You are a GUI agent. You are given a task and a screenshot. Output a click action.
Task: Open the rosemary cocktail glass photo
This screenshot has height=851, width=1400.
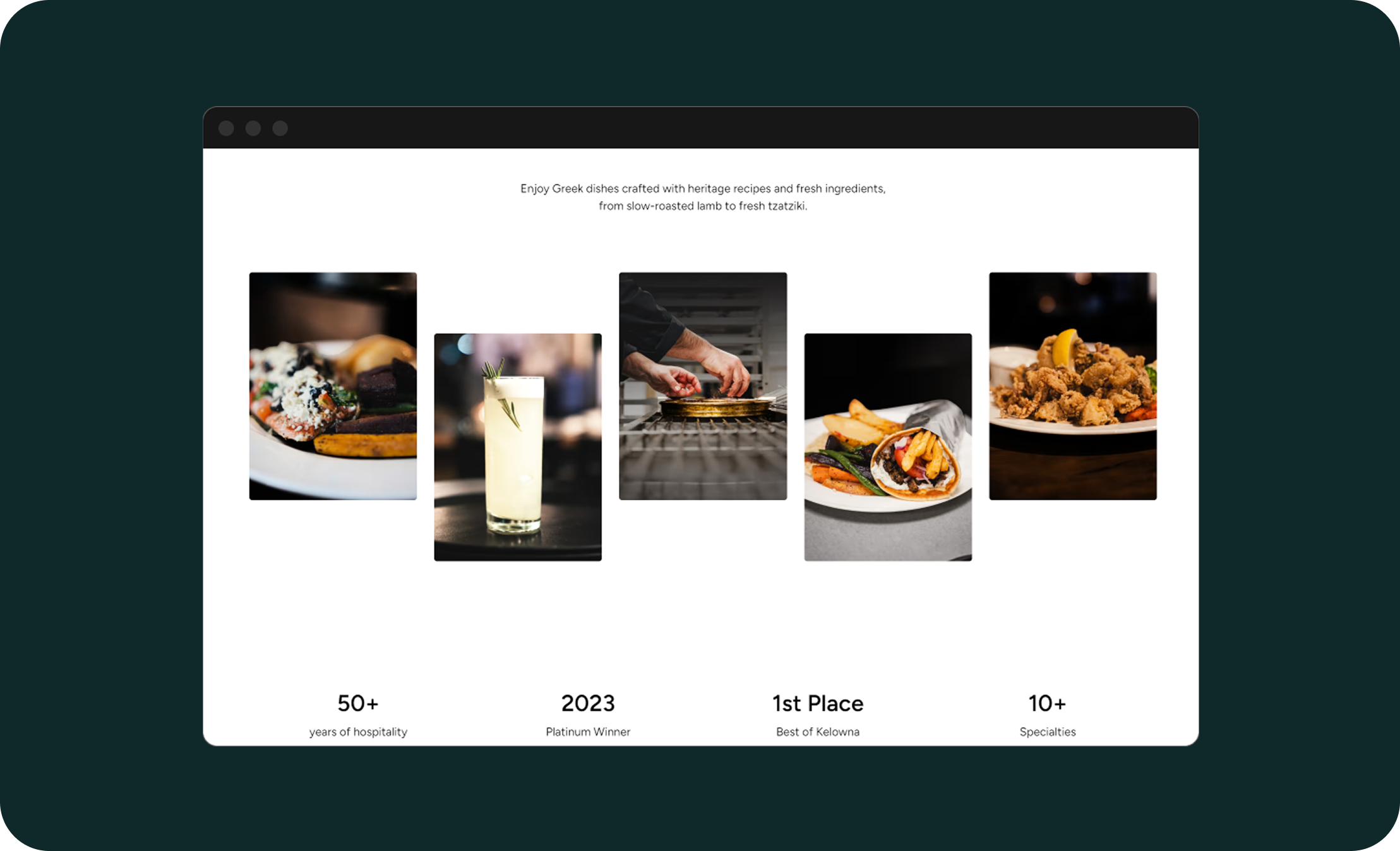[x=518, y=447]
